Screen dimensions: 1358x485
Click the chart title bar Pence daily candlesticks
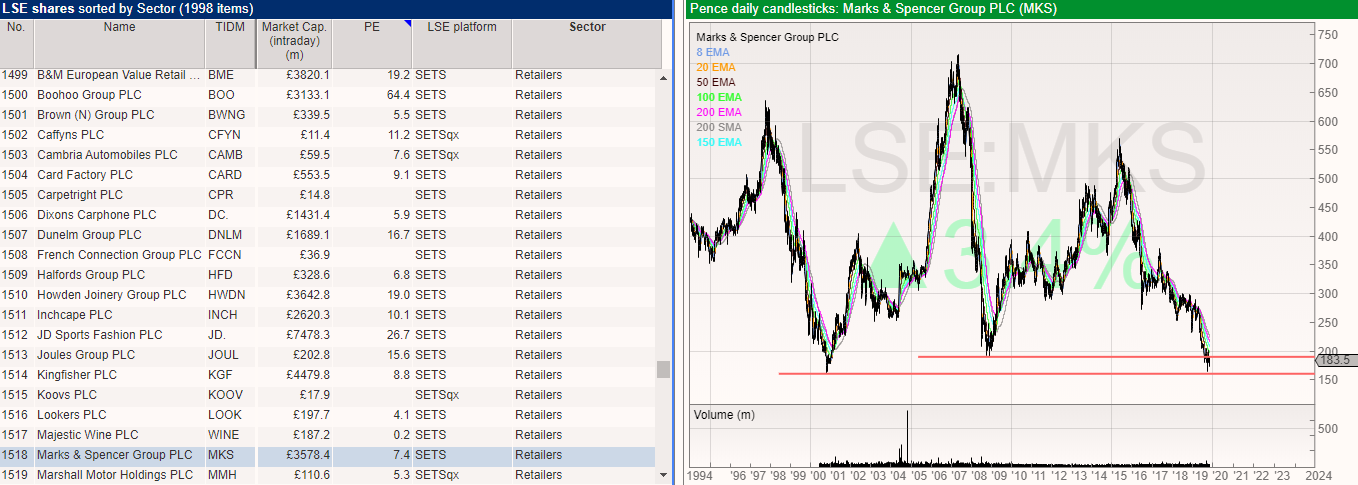(x=1022, y=9)
